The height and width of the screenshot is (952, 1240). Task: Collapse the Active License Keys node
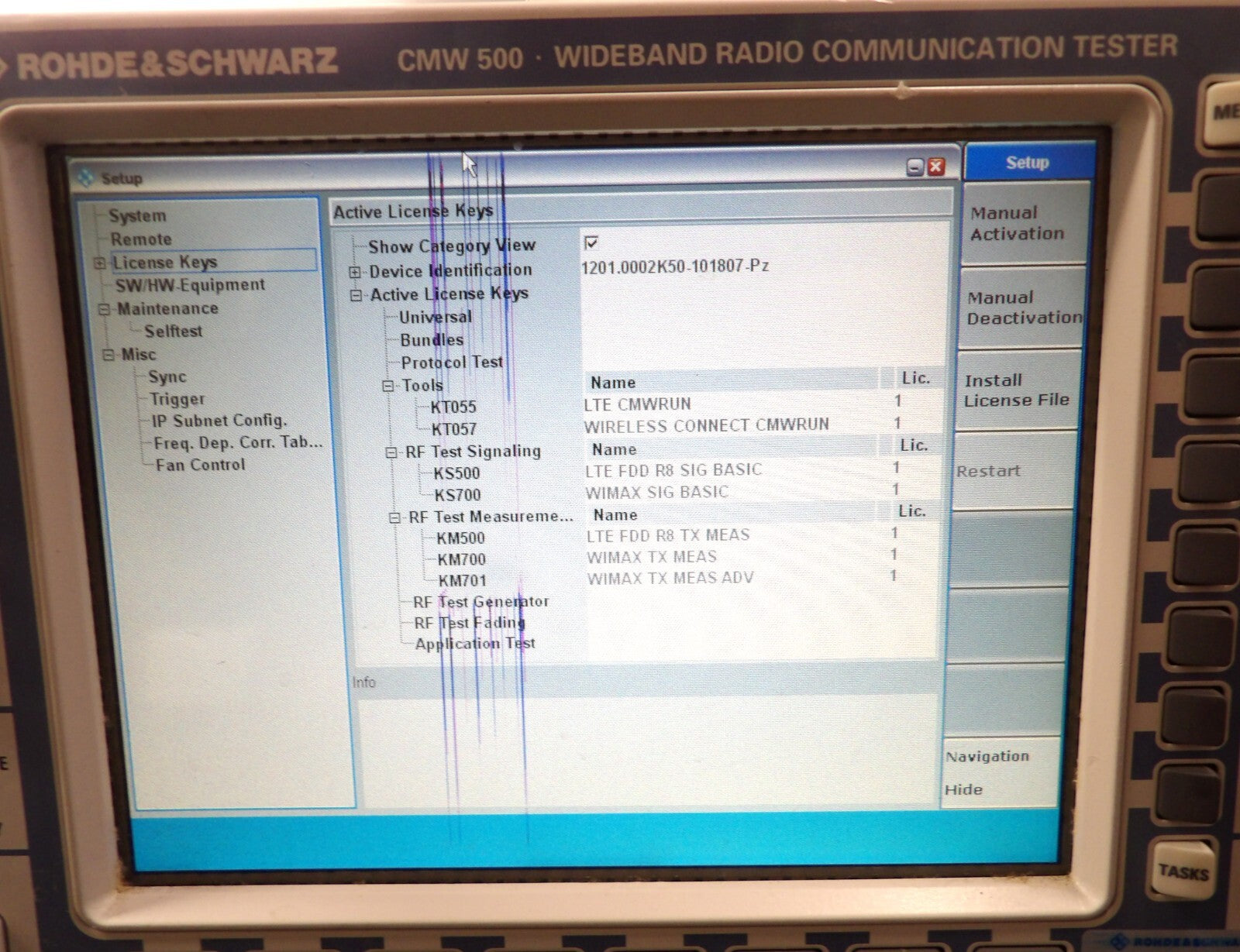[x=356, y=295]
